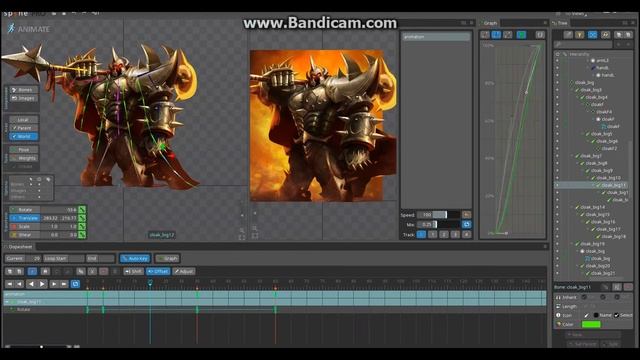Viewport: 640px width, 360px height.
Task: Step to next keyframe
Action: coord(54,284)
